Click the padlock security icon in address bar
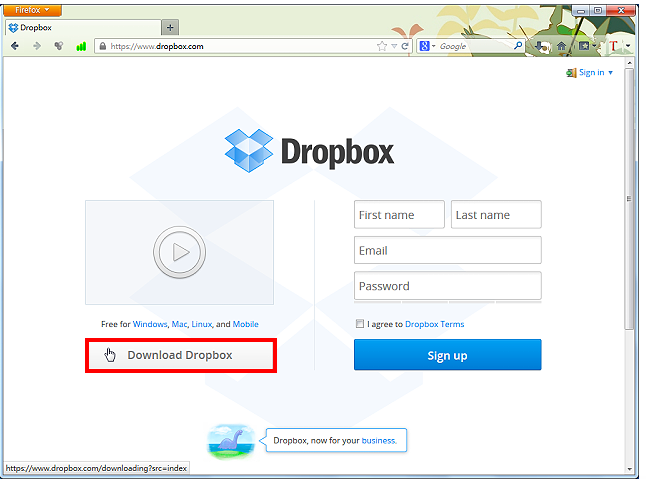646x479 pixels. [103, 46]
